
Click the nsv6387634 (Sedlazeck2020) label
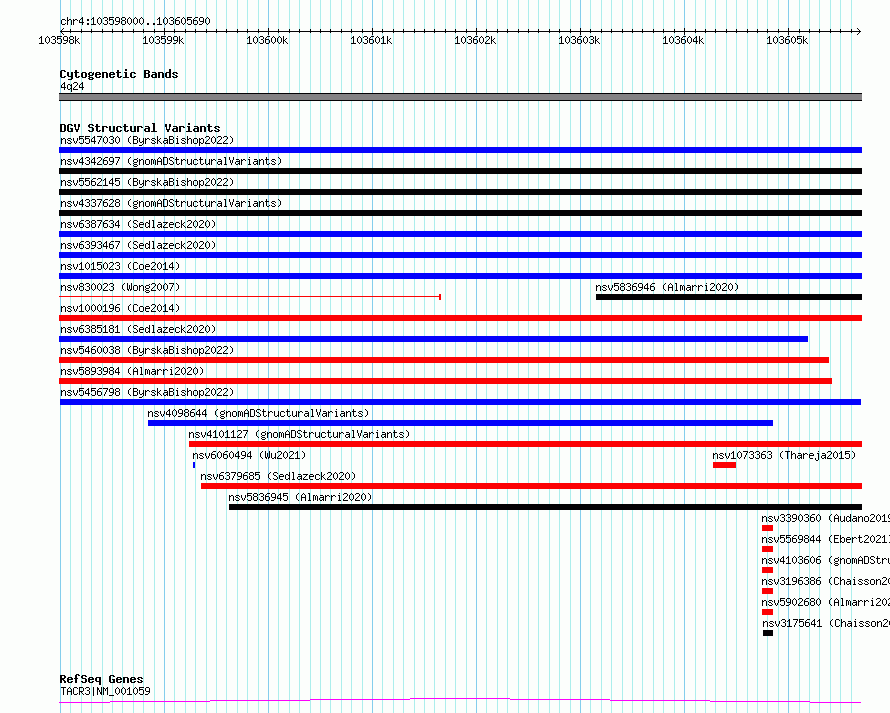[x=138, y=224]
